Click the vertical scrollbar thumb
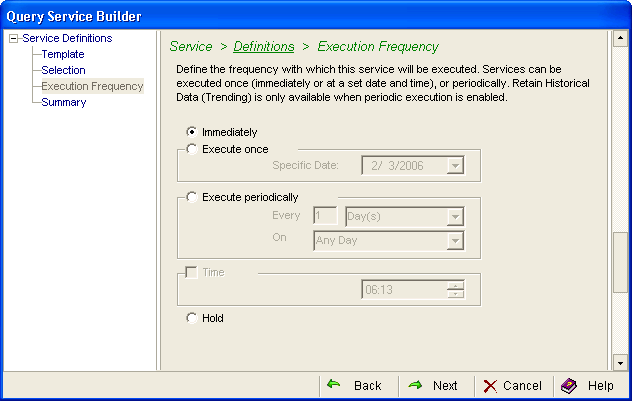Screen dimensions: 632x401 point(620,262)
